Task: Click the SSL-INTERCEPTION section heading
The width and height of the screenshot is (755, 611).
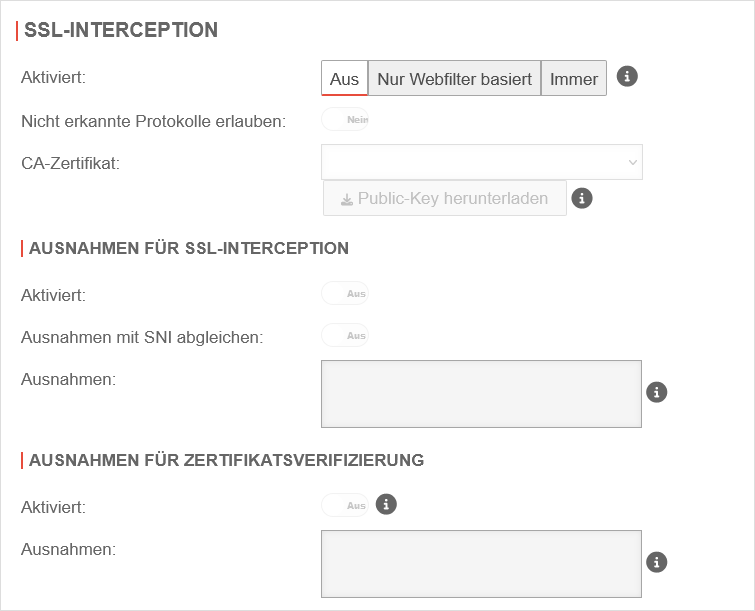Action: tap(120, 30)
